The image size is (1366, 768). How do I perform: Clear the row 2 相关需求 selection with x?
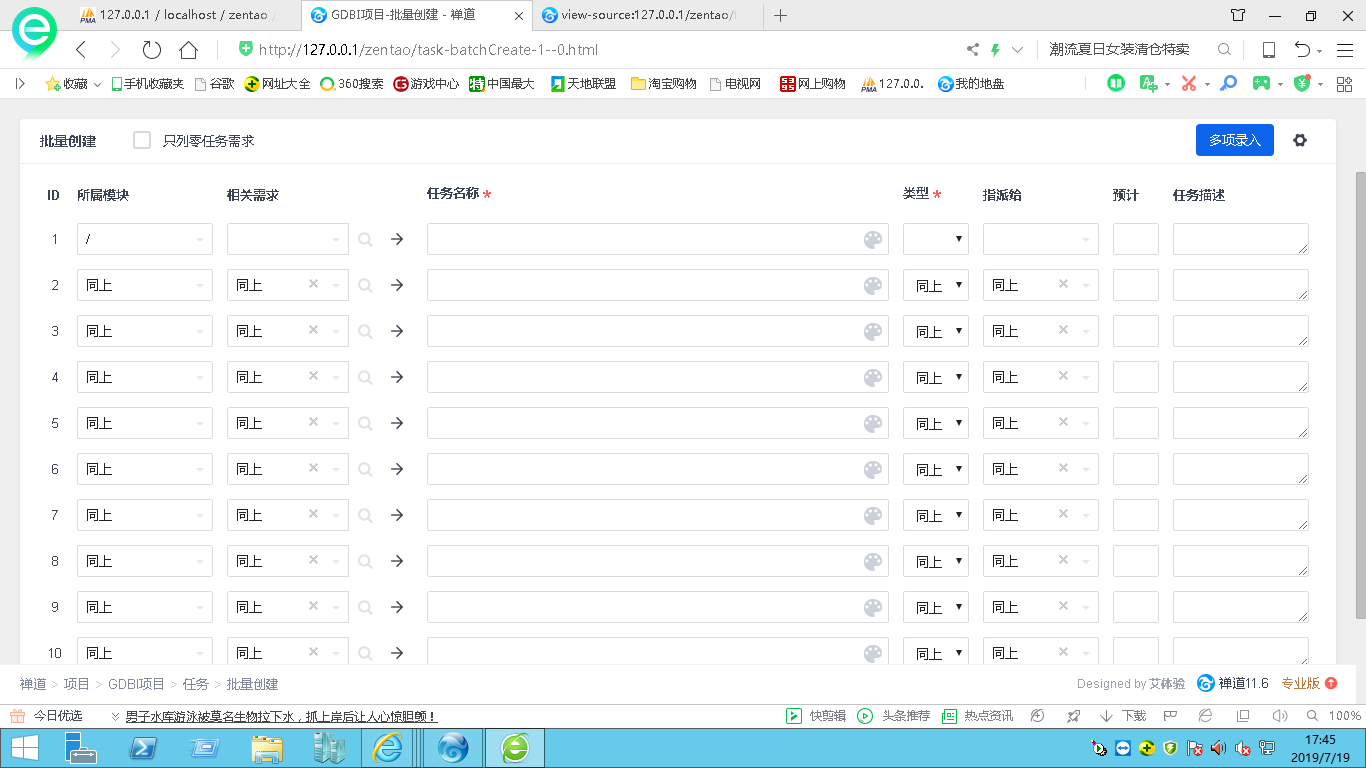[x=313, y=284]
